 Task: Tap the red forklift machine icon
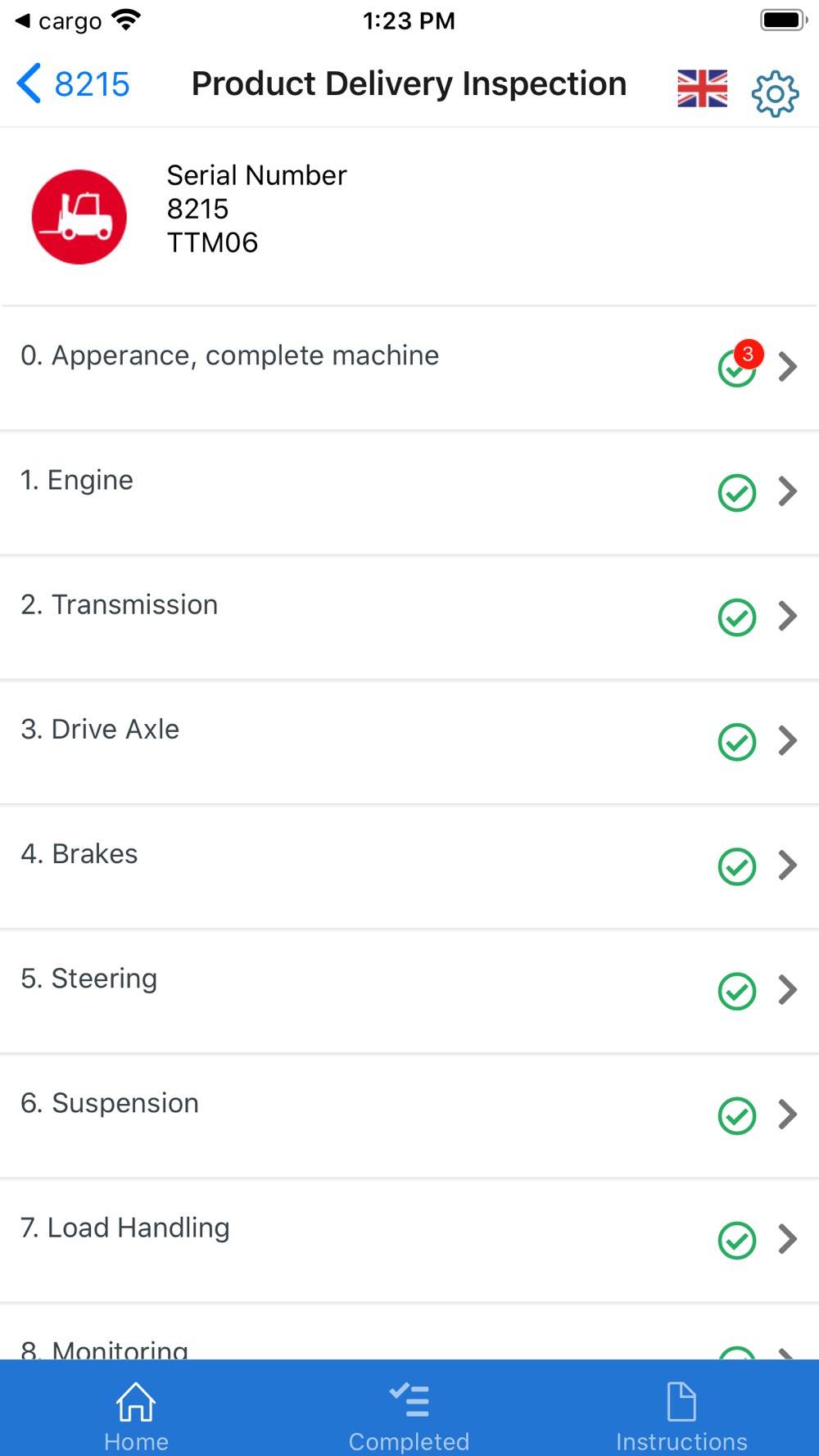79,217
